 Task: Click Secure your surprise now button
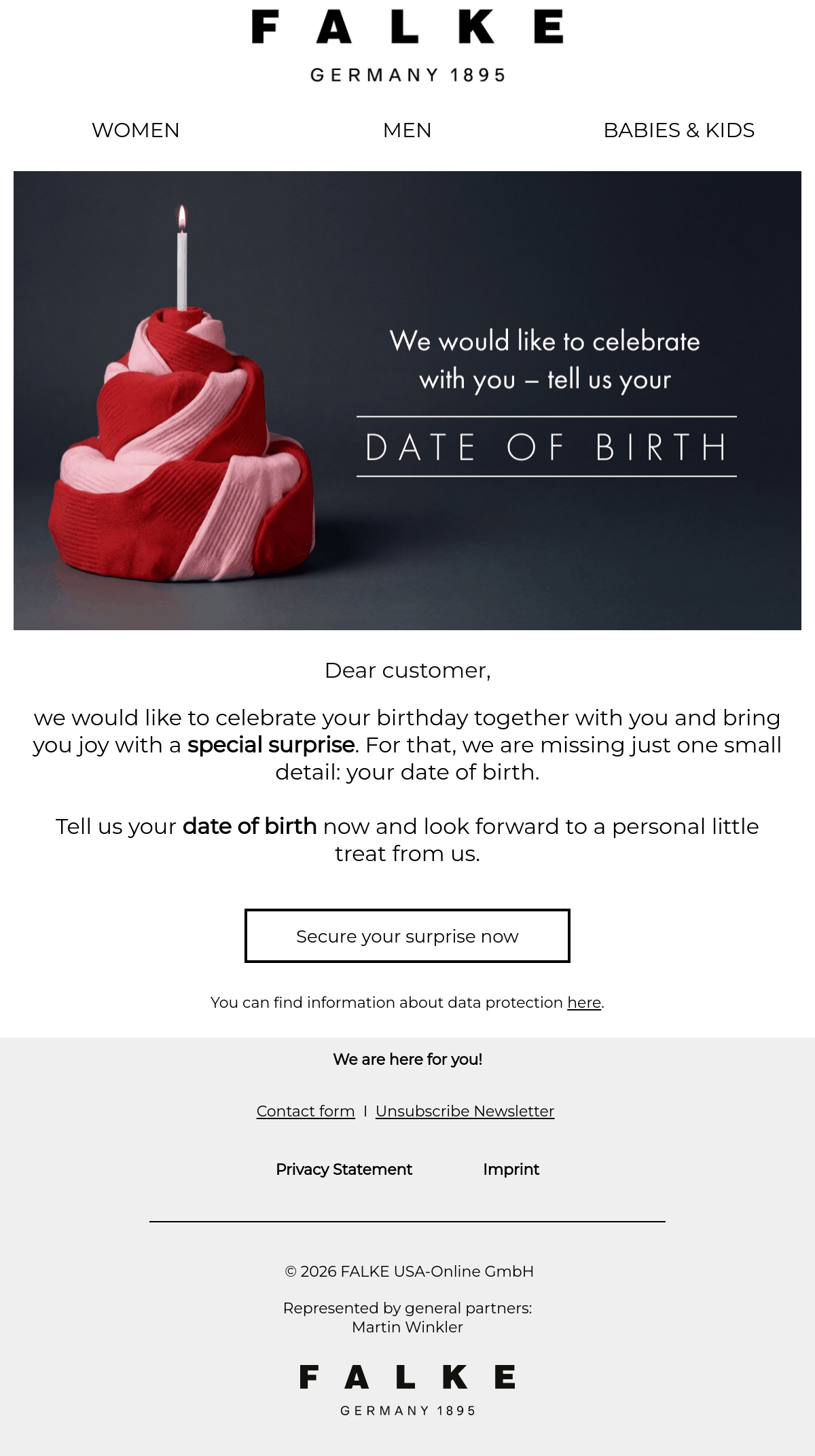407,936
